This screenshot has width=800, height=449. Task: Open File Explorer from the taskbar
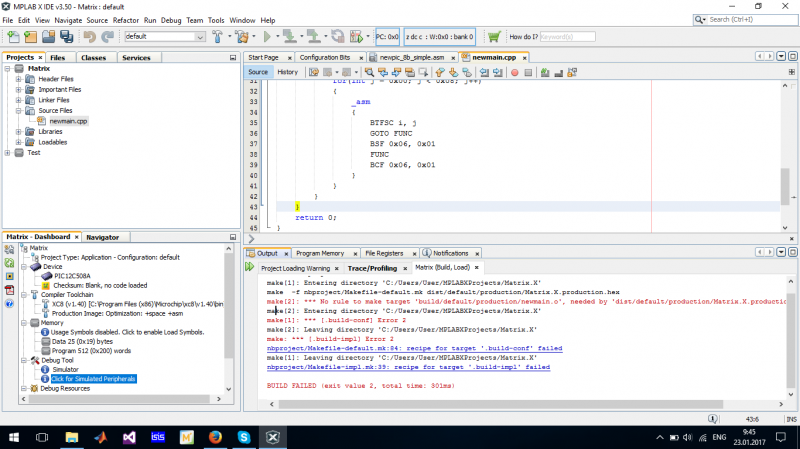click(x=71, y=437)
